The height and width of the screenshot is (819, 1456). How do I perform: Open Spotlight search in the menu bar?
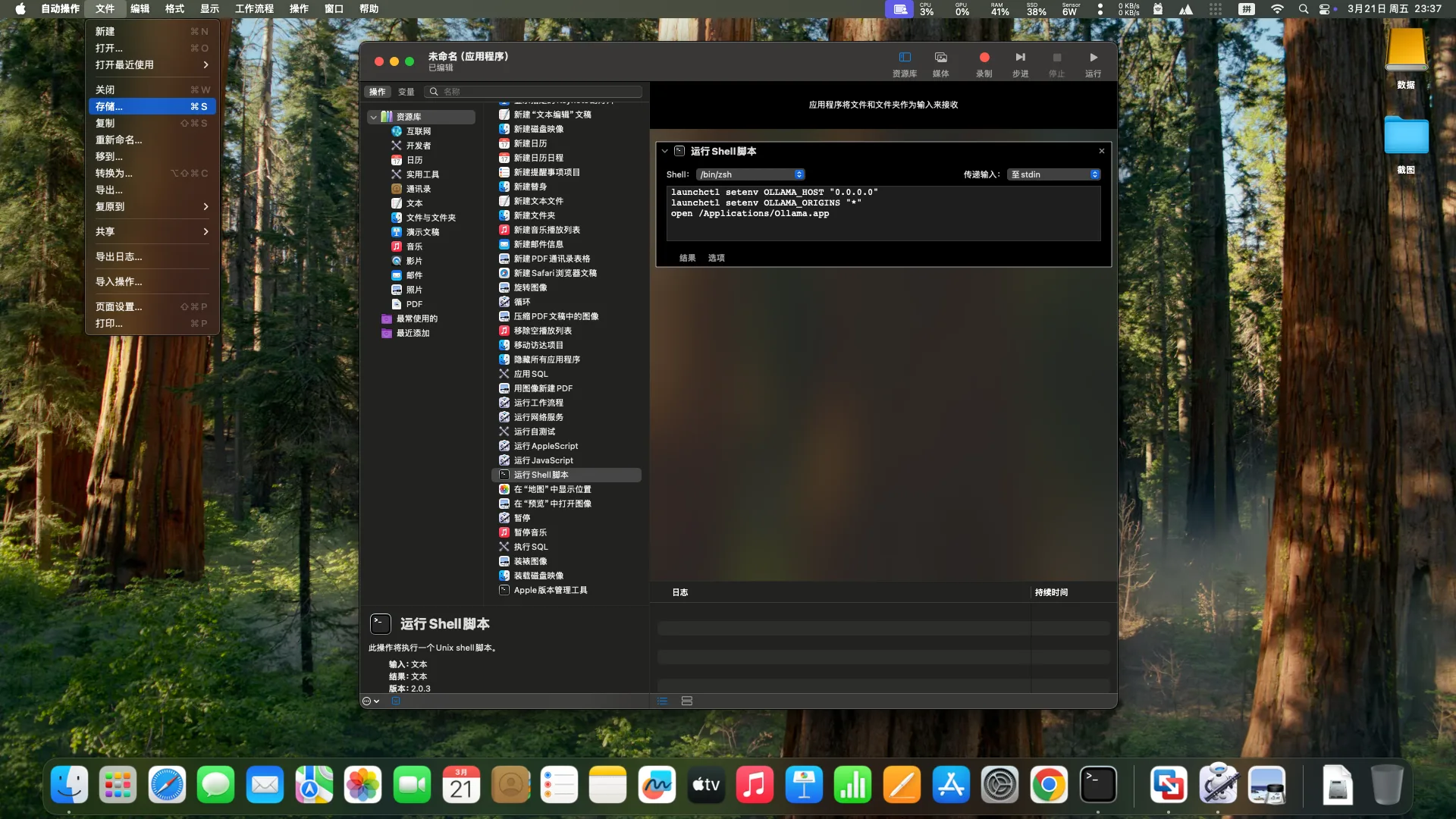tap(1304, 9)
